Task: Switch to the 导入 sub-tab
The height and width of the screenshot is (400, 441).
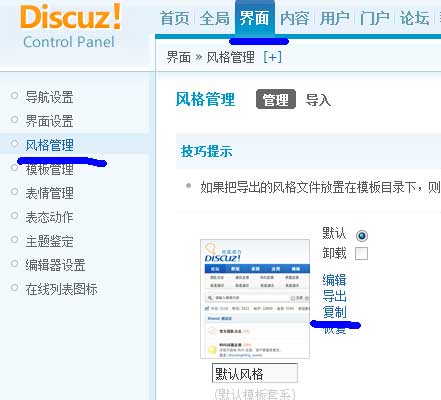Action: coord(318,100)
